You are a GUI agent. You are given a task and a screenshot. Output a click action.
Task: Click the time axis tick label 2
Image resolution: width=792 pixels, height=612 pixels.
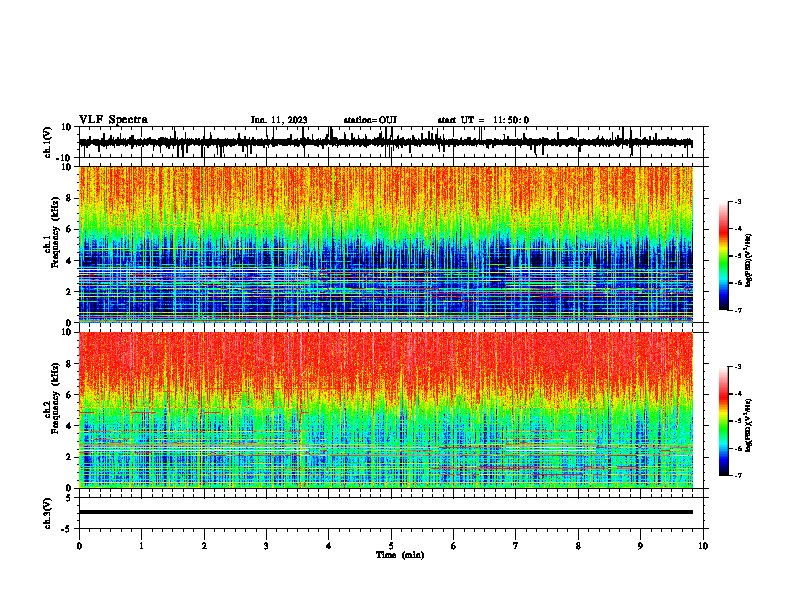click(x=204, y=546)
